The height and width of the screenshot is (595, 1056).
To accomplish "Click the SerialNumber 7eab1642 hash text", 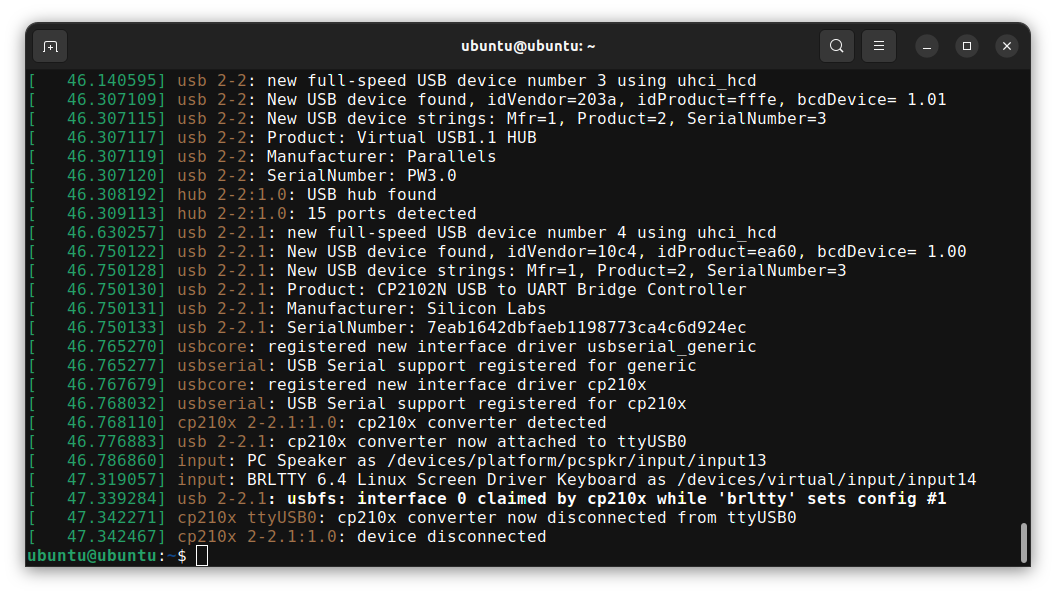I will (x=587, y=327).
